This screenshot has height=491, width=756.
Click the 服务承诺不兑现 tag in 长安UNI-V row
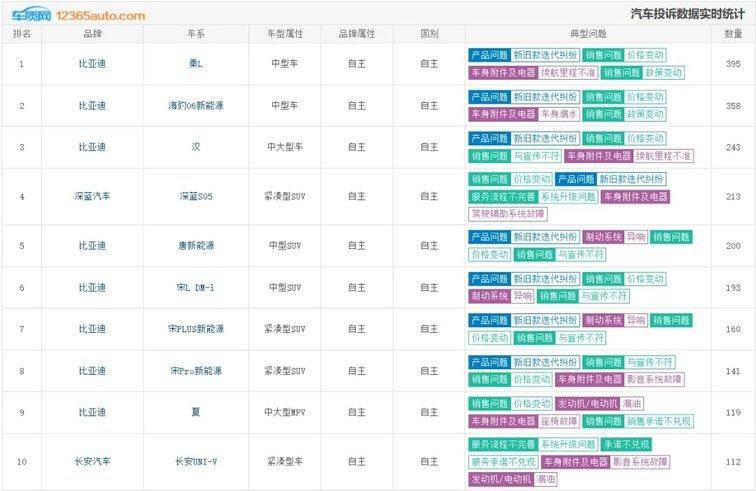point(503,462)
